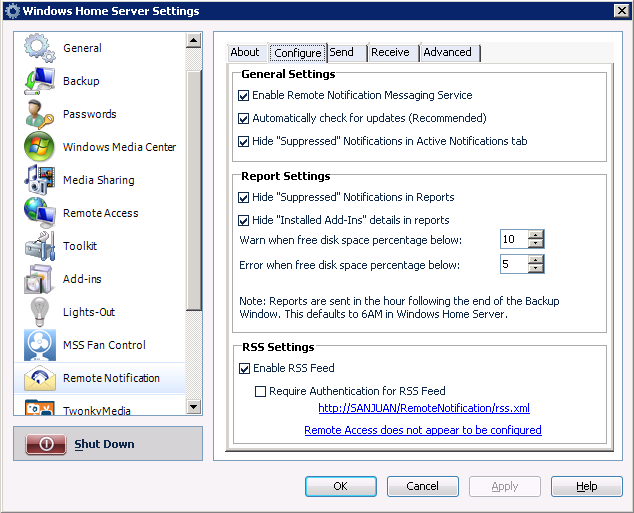Open the Windows Media Center orb icon

coord(39,147)
